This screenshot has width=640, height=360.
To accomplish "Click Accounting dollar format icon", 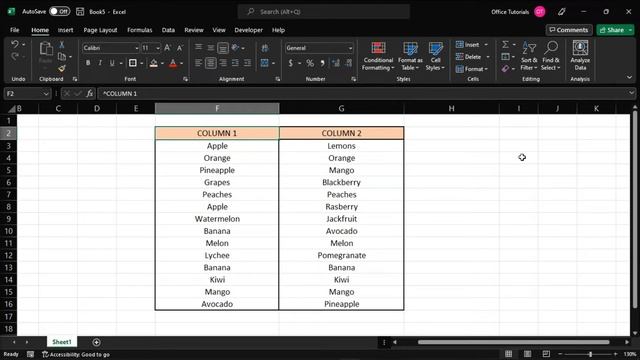I will (x=291, y=63).
